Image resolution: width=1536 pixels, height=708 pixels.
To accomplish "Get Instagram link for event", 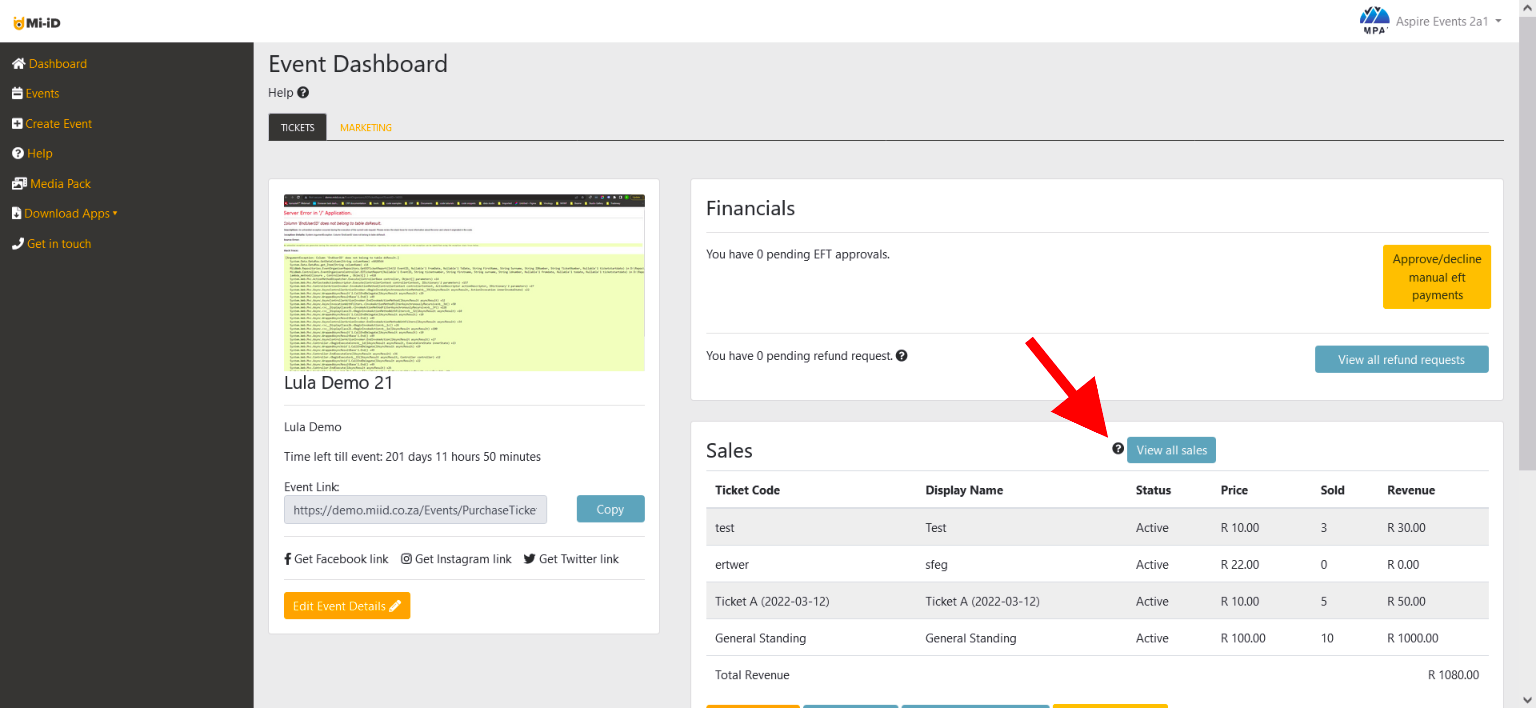I will click(x=456, y=559).
